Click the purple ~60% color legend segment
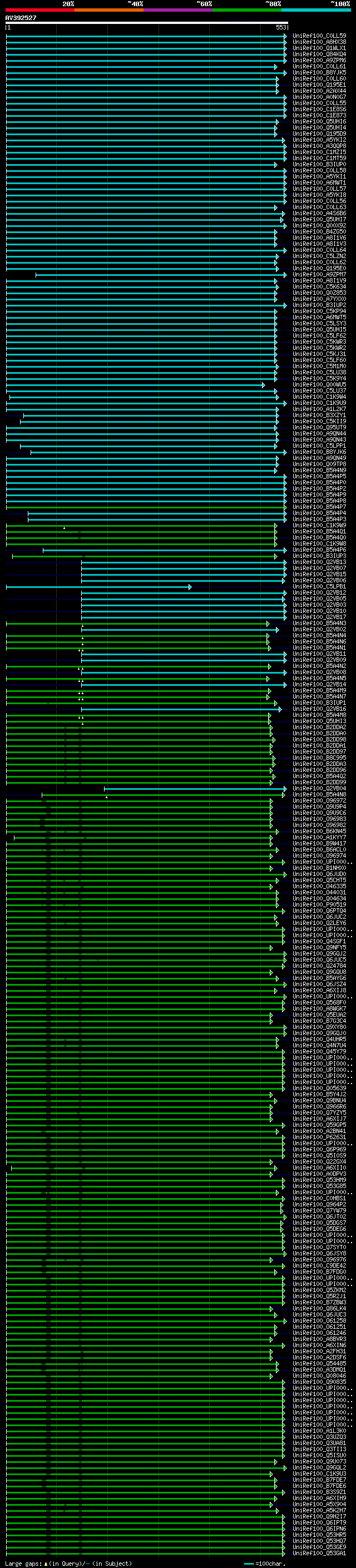 pyautogui.click(x=177, y=10)
